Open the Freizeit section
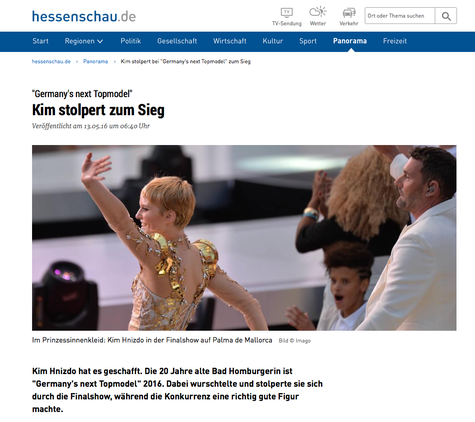This screenshot has height=422, width=475. click(x=395, y=41)
